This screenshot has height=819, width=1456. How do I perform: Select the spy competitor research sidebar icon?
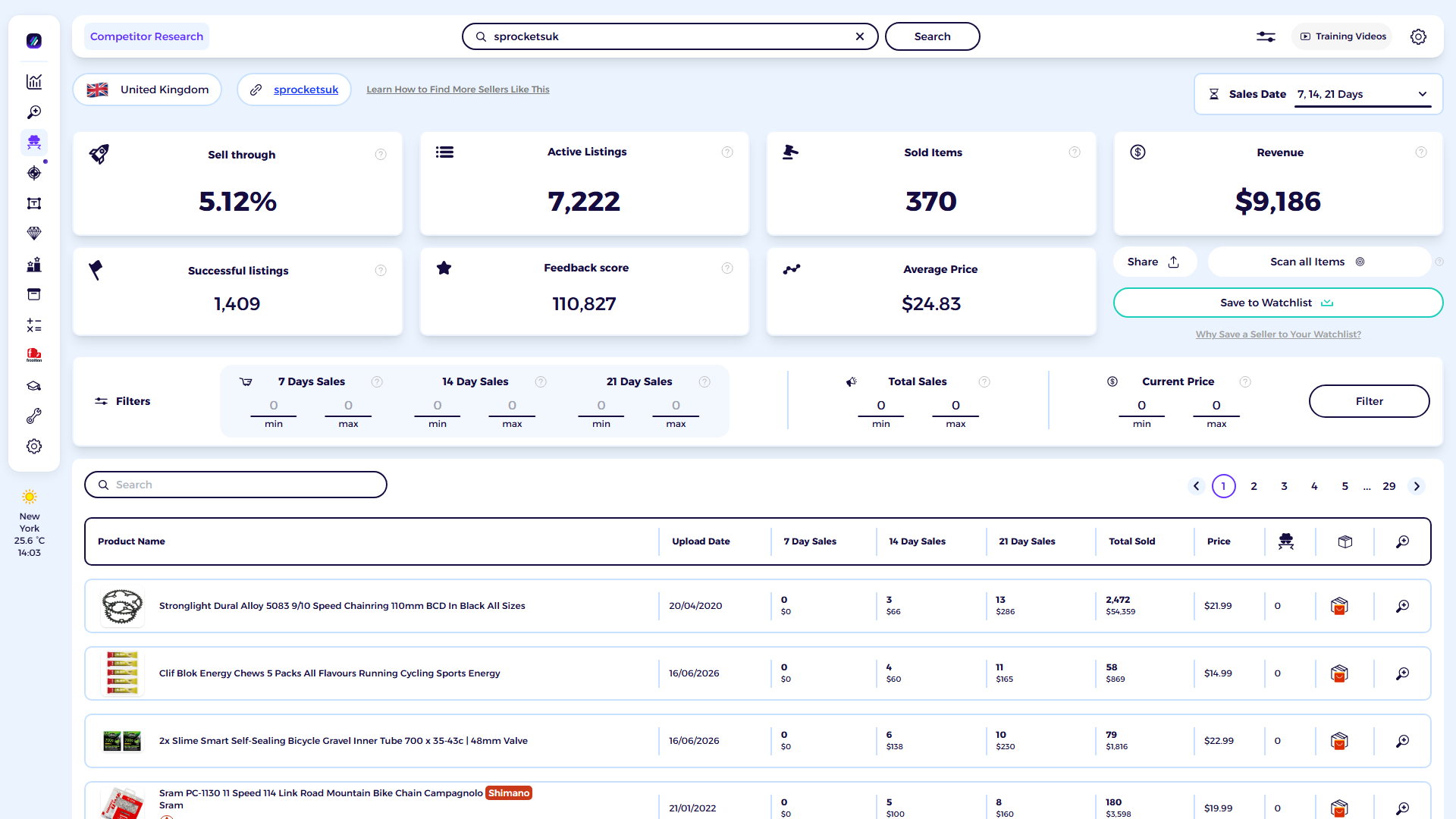coord(34,143)
